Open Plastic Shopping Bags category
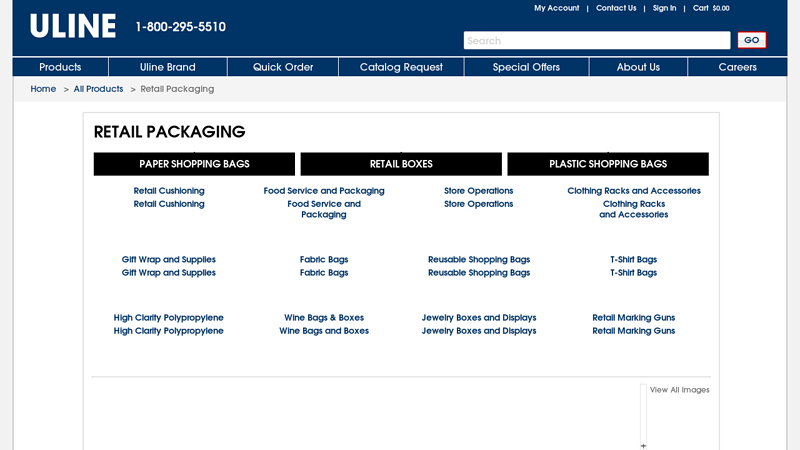Viewport: 800px width, 450px height. point(608,164)
